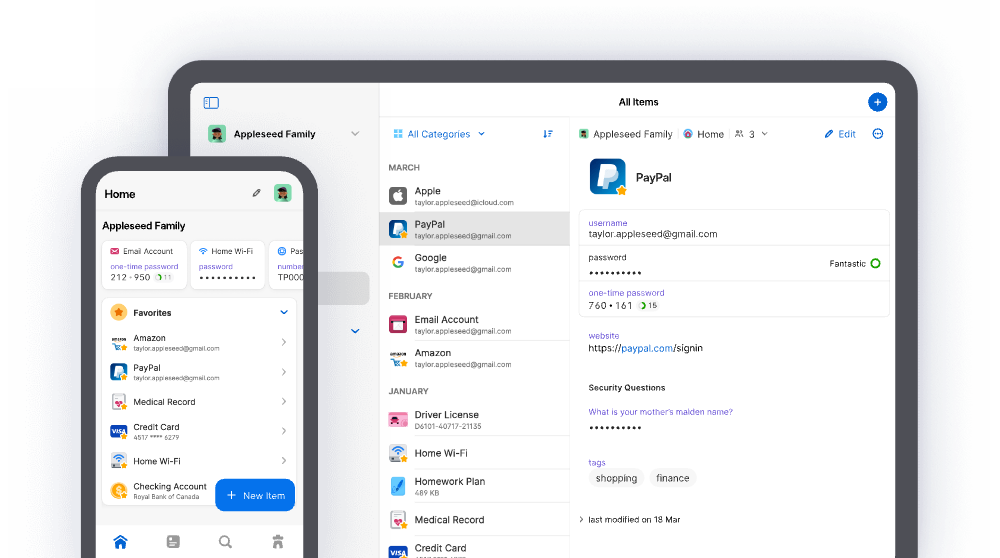
Task: Expand the Appleseed Family account chevron
Action: [355, 134]
